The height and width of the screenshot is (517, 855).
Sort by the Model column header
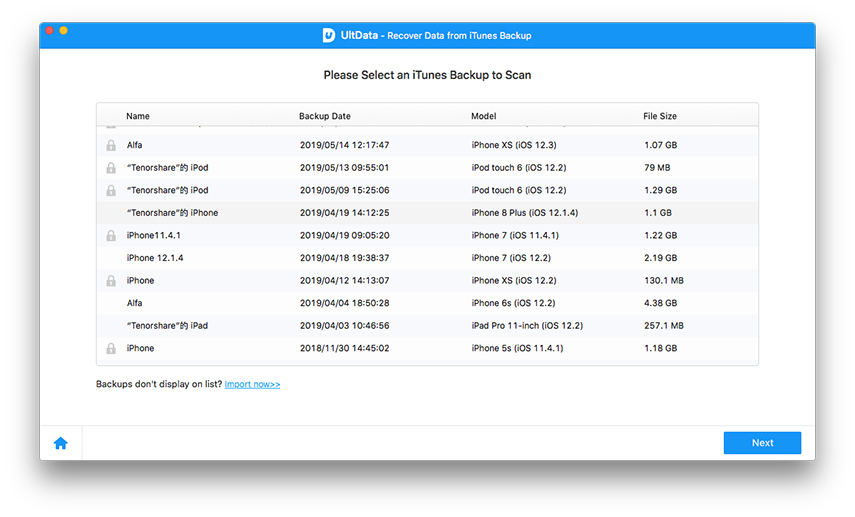pos(484,116)
